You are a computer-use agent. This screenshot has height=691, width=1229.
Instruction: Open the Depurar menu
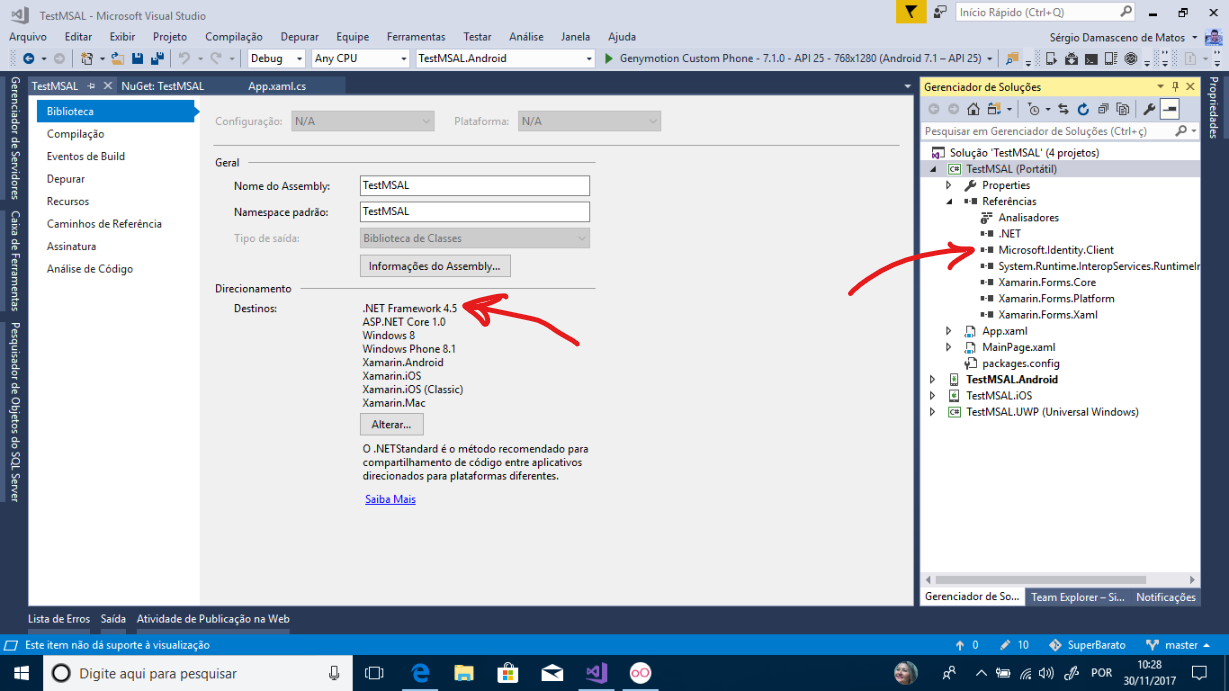(299, 36)
